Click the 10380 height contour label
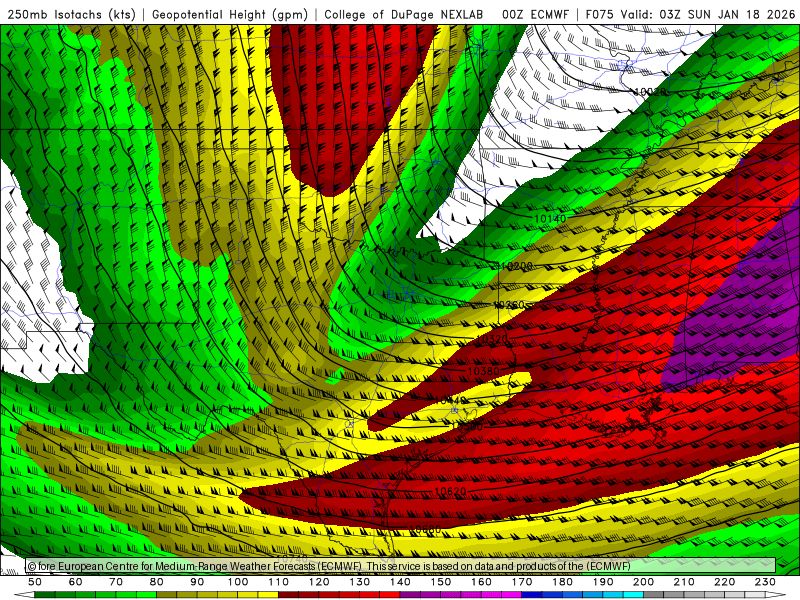The width and height of the screenshot is (800, 600). 483,371
